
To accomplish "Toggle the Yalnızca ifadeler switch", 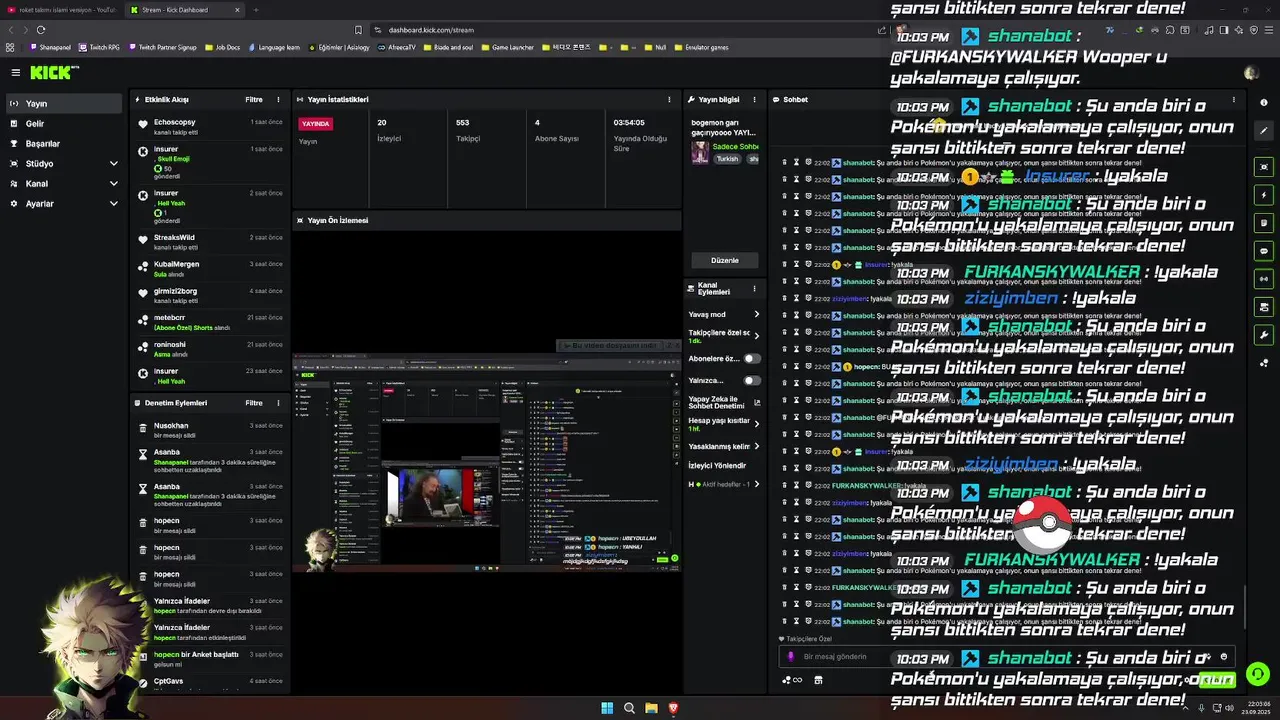I will (751, 380).
